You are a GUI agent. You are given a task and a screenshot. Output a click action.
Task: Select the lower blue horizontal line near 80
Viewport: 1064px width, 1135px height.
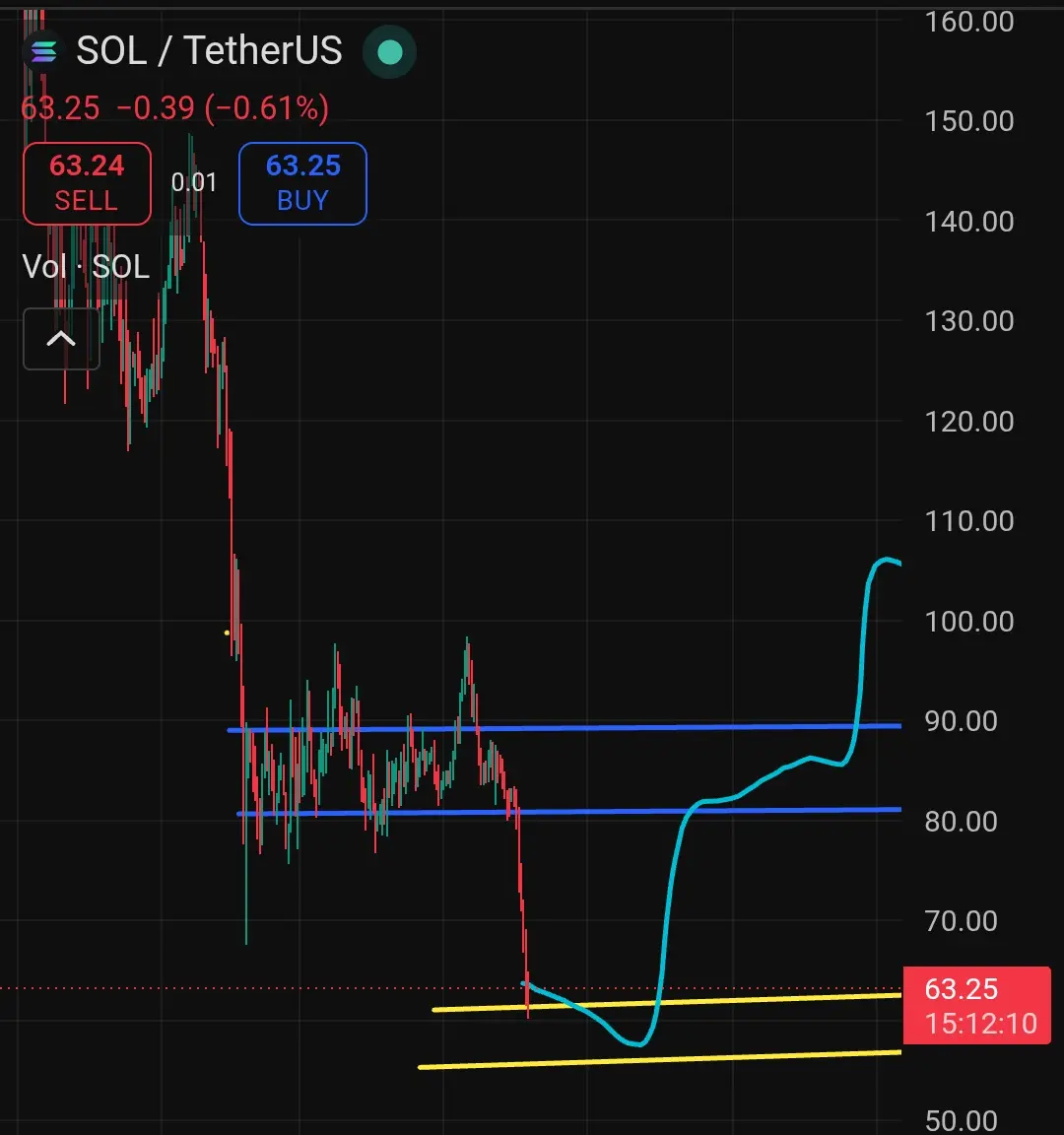pos(568,812)
